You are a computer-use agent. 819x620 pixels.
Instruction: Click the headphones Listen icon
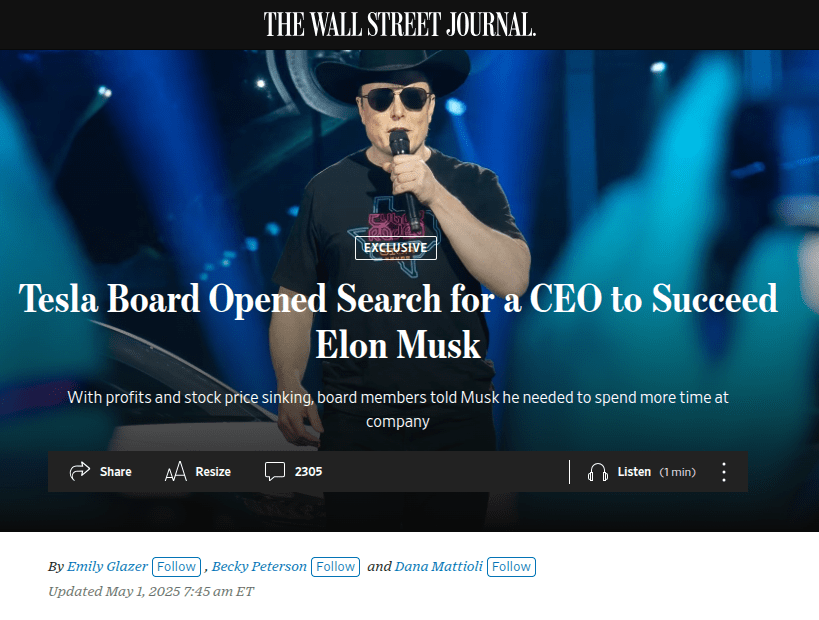598,472
